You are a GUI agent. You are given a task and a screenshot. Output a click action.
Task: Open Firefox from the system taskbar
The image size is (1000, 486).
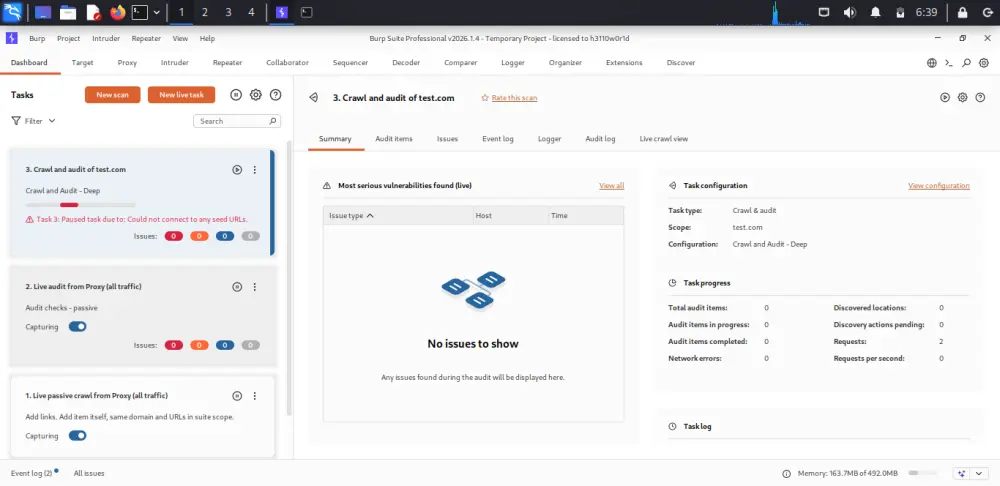117,12
